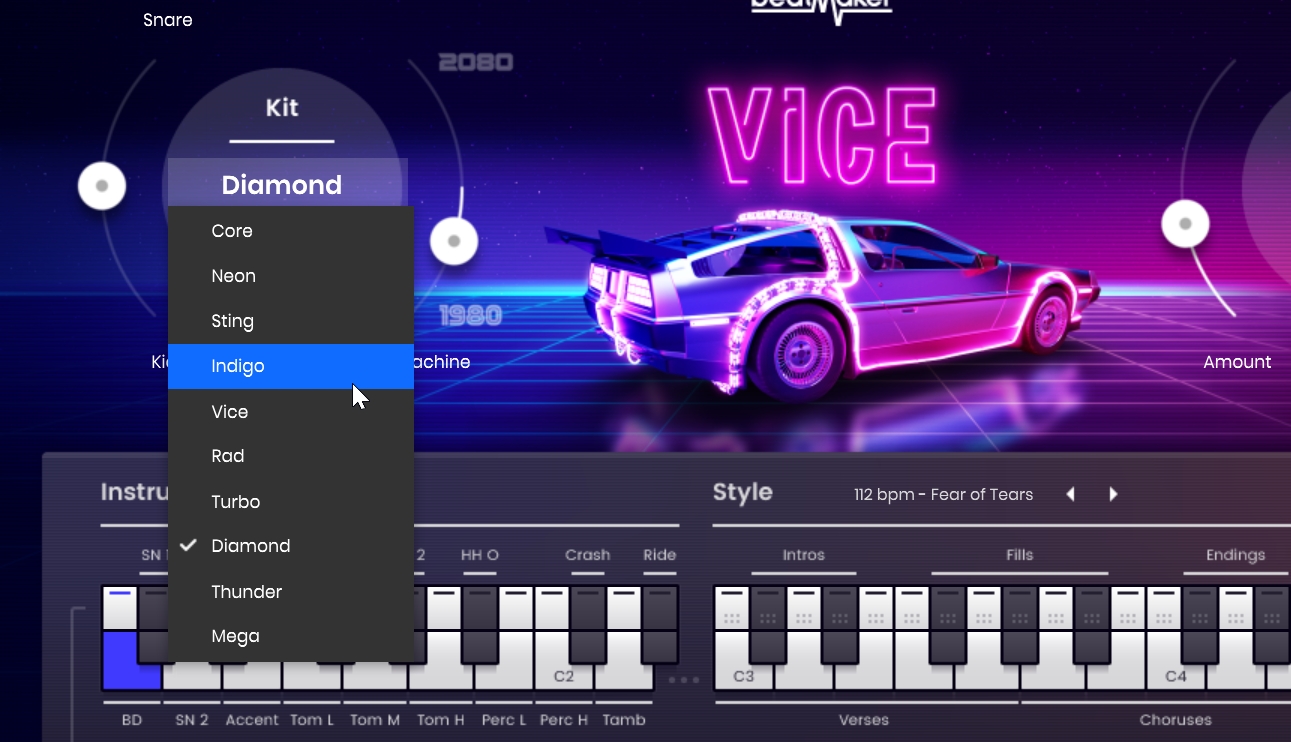This screenshot has height=742, width=1291.
Task: Go to next style with right arrow
Action: click(x=1113, y=494)
